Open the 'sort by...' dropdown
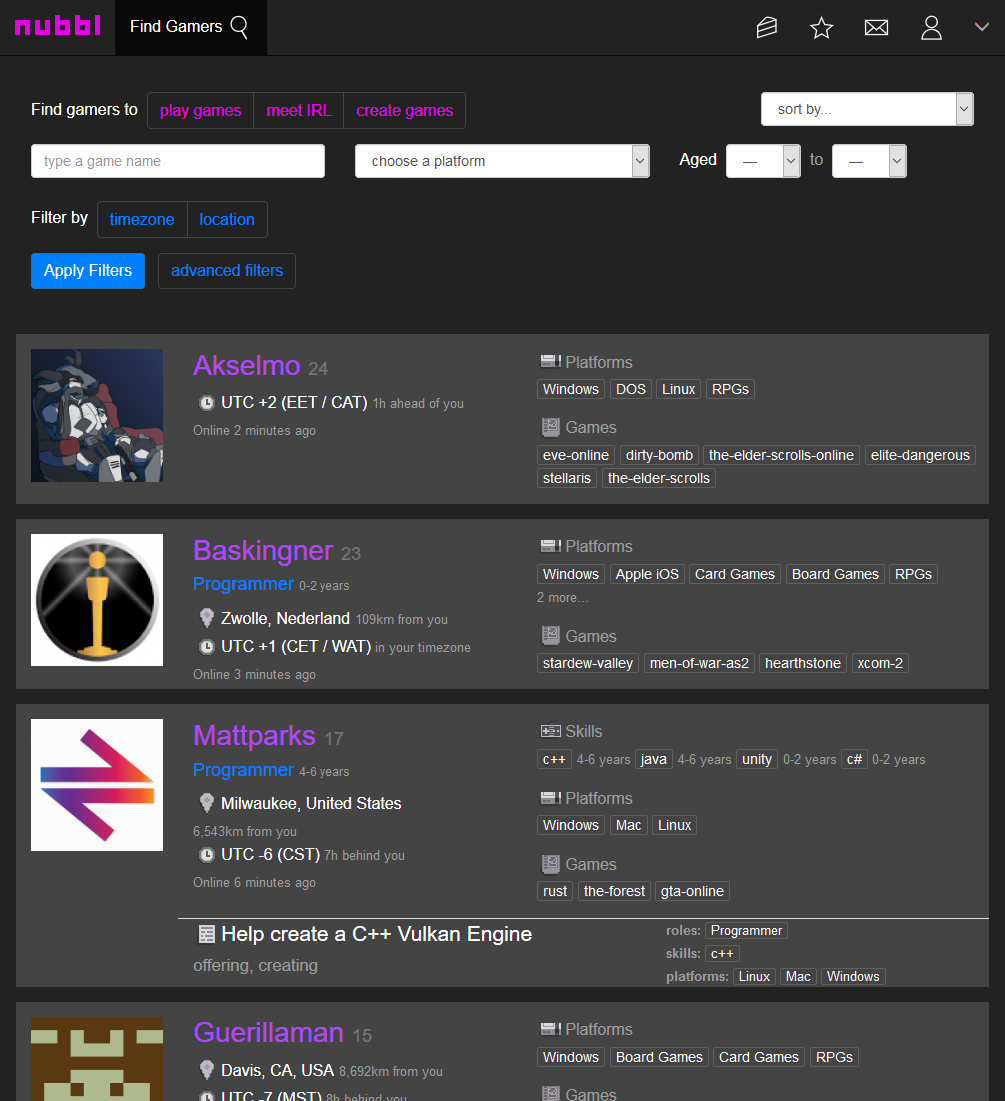The height and width of the screenshot is (1101, 1005). [867, 109]
